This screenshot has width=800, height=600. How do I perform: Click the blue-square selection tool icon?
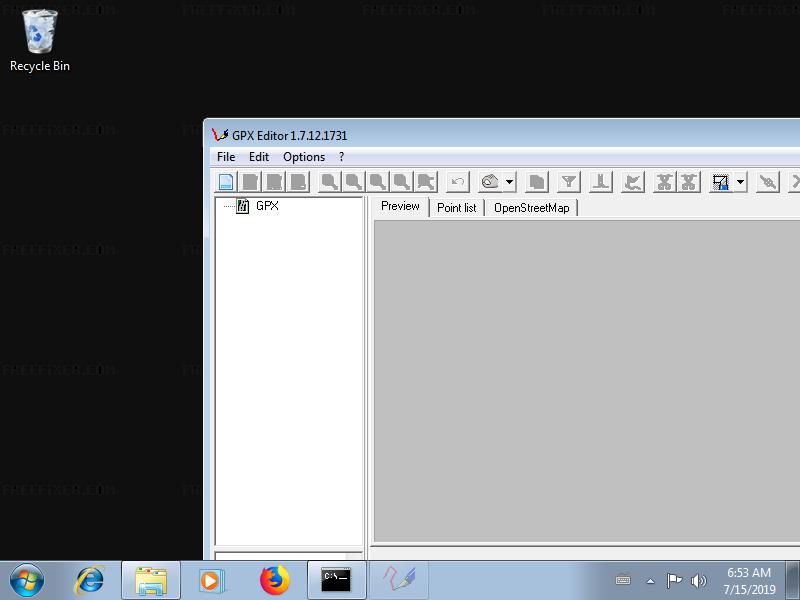click(720, 182)
